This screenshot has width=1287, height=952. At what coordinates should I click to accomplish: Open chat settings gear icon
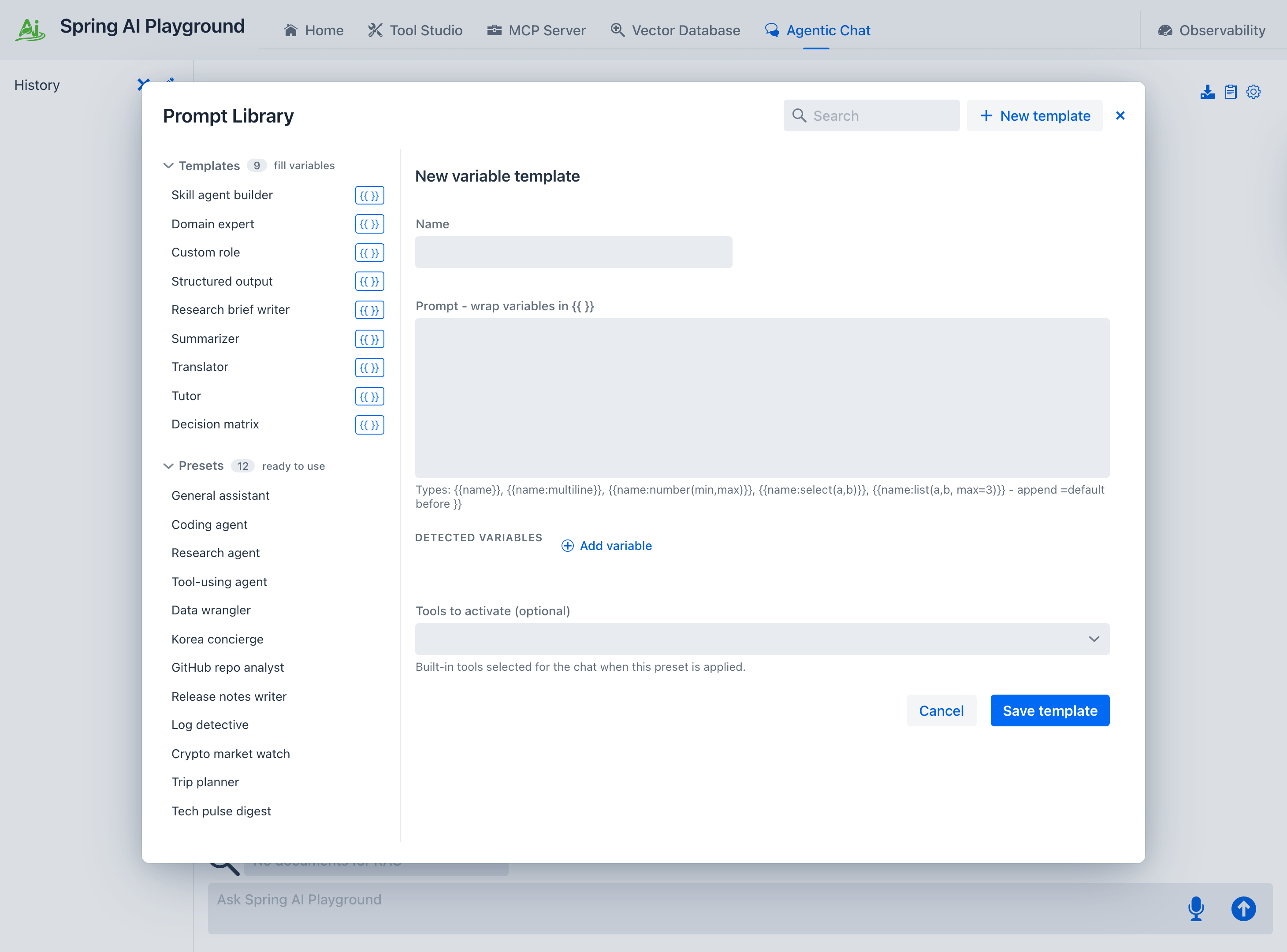(1253, 92)
